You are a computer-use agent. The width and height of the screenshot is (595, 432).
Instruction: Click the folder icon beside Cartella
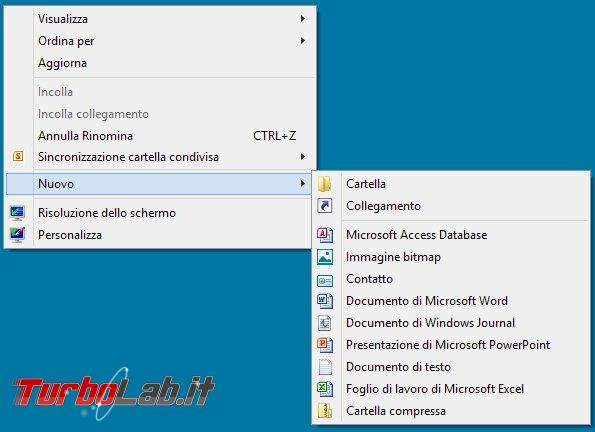click(x=325, y=184)
